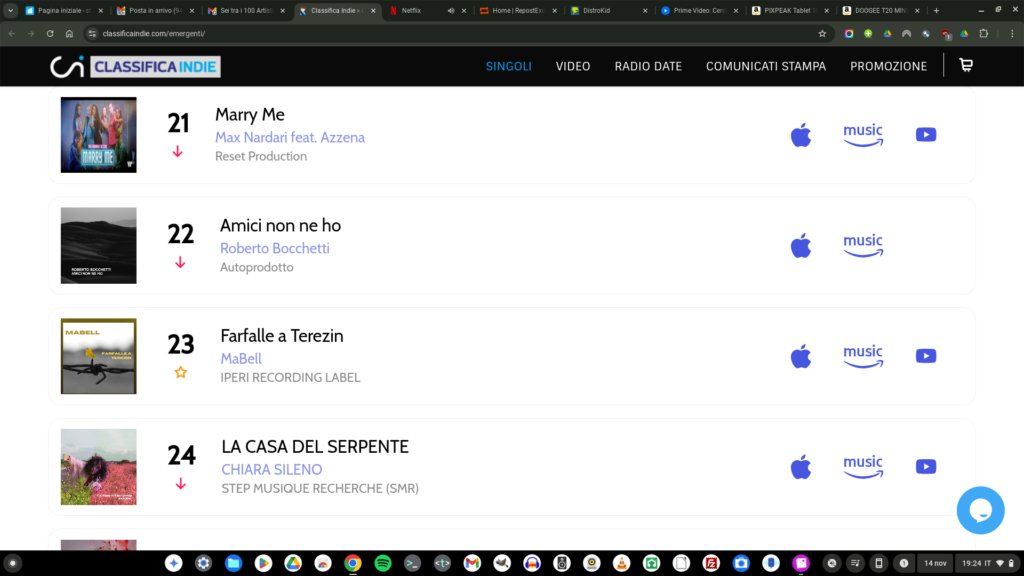
Task: Click the Classifica Indie logo
Action: (x=135, y=67)
